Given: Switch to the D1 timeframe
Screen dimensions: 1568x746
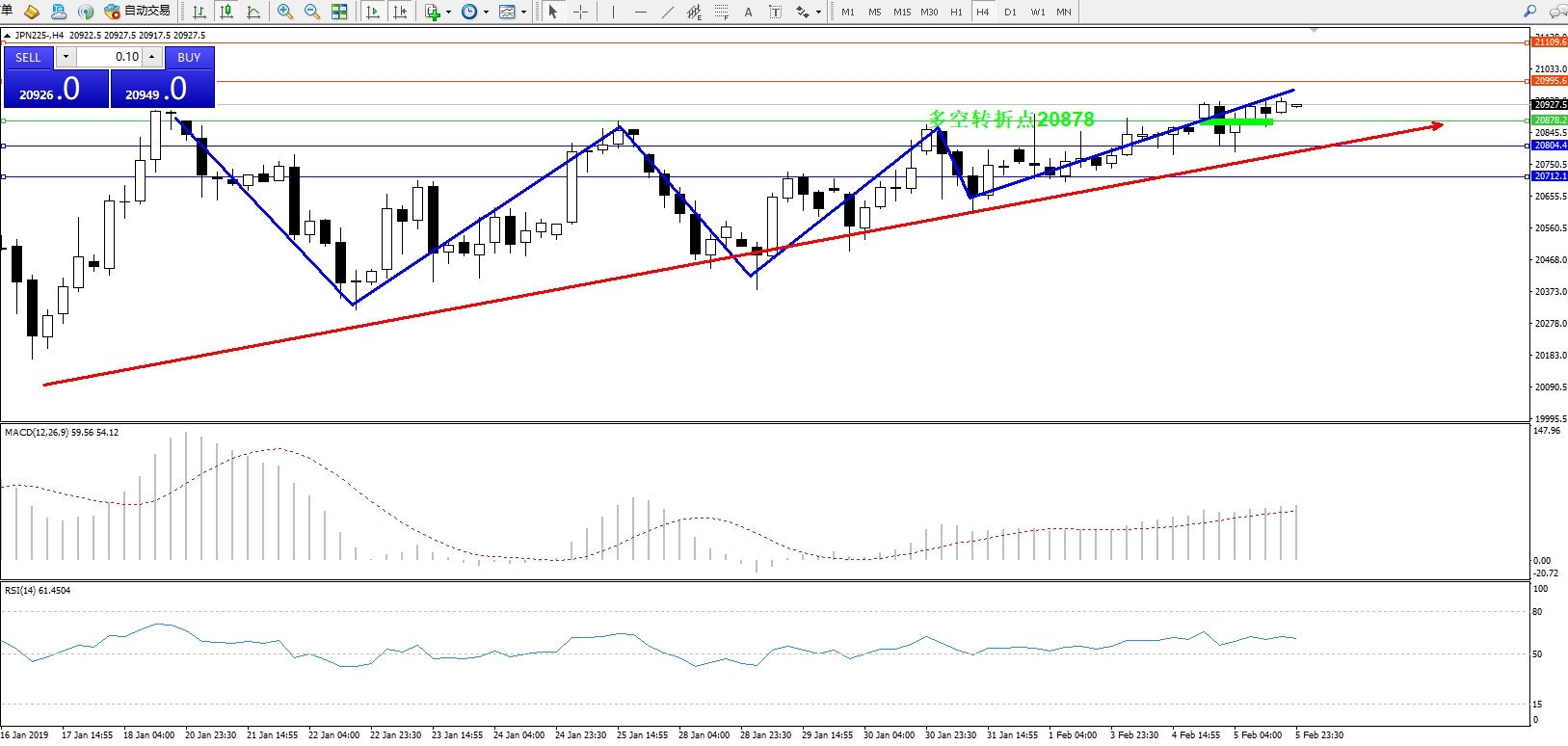Looking at the screenshot, I should pos(1010,12).
